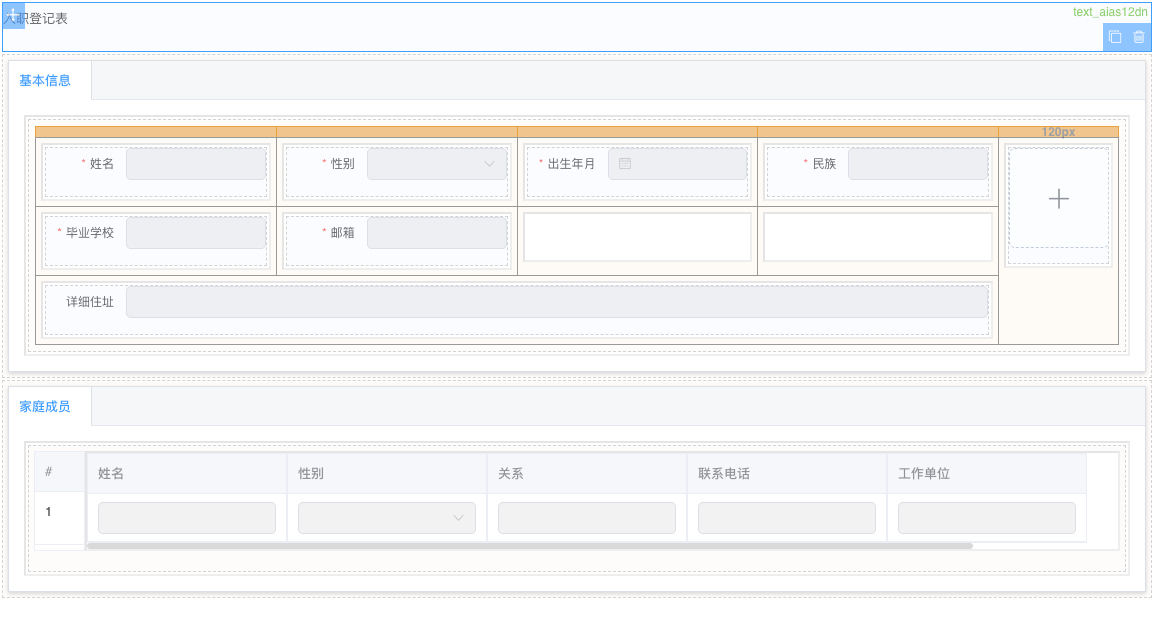Click the 邮箱 input field
The width and height of the screenshot is (1154, 623).
(x=437, y=233)
